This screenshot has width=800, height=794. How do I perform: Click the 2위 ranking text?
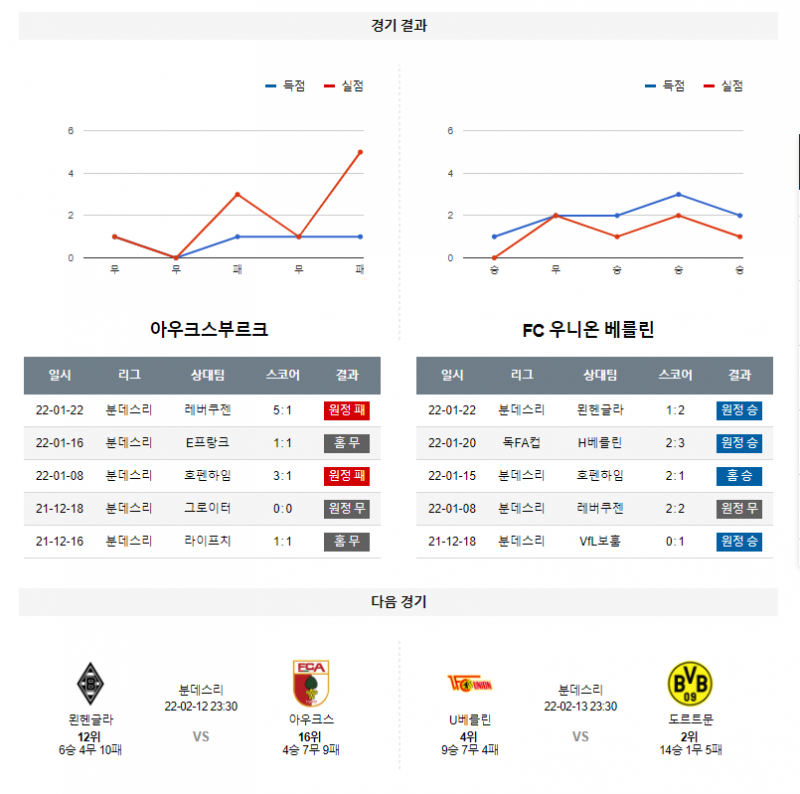point(689,737)
